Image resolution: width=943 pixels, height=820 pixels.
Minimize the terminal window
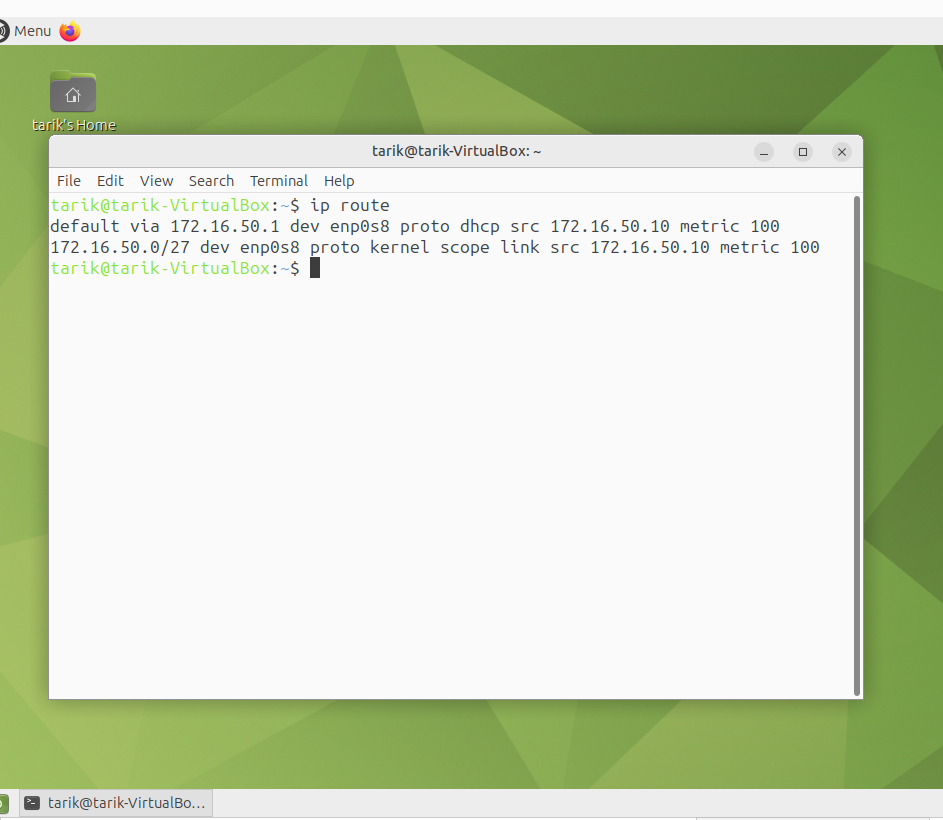click(x=764, y=152)
